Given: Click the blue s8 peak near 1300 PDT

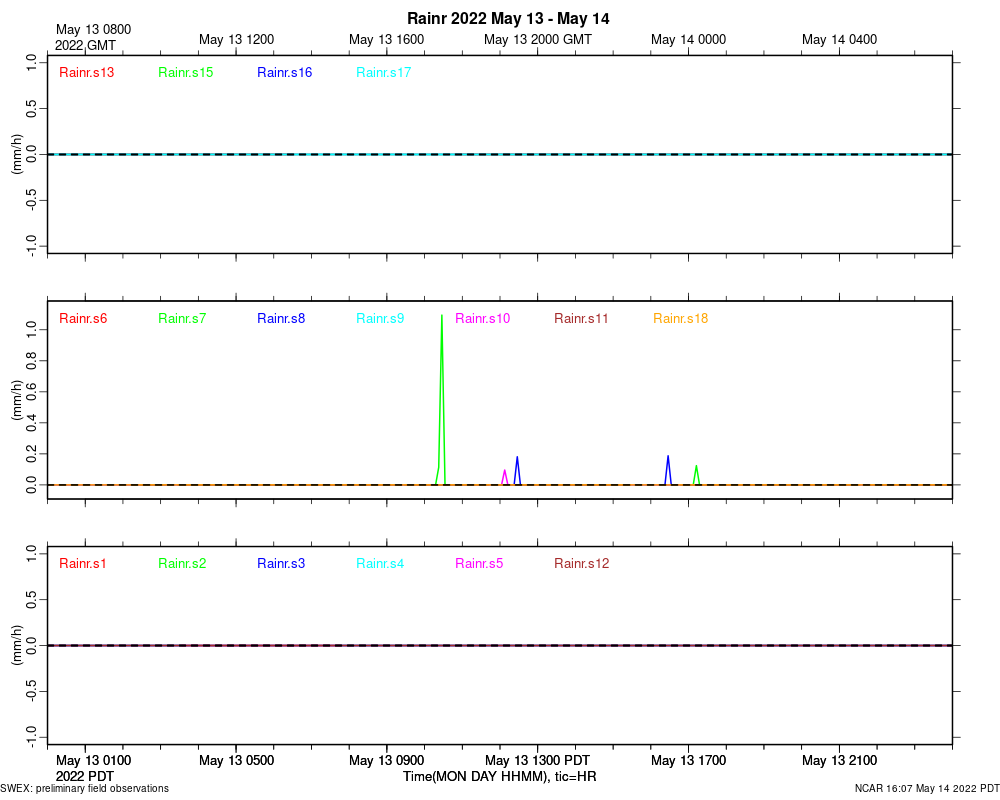Looking at the screenshot, I should pyautogui.click(x=517, y=471).
